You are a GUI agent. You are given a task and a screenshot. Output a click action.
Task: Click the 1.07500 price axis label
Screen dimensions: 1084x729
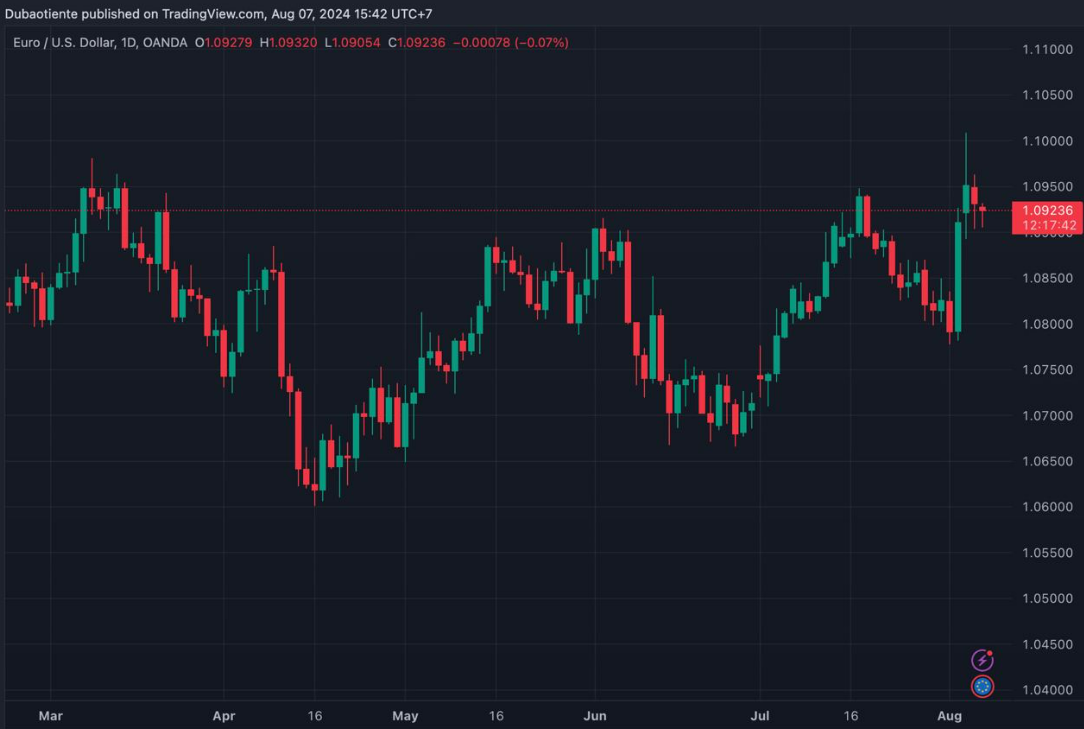point(1047,370)
